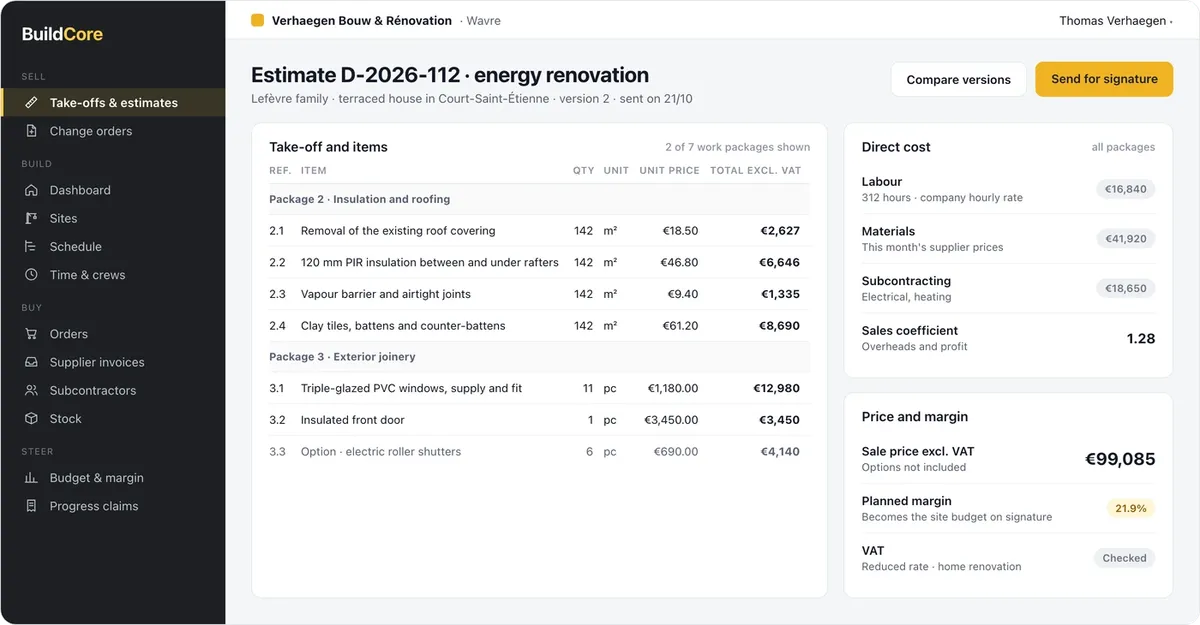The width and height of the screenshot is (1200, 625).
Task: Click Send for signature button
Action: coord(1104,79)
